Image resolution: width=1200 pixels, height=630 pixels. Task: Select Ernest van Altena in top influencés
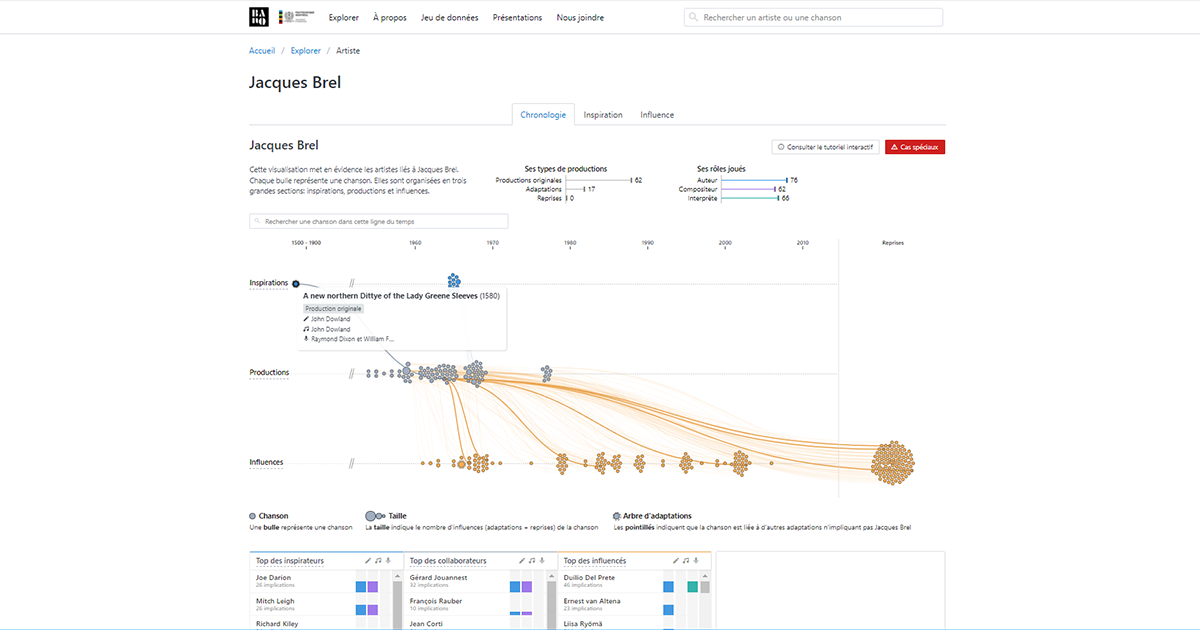(x=592, y=601)
